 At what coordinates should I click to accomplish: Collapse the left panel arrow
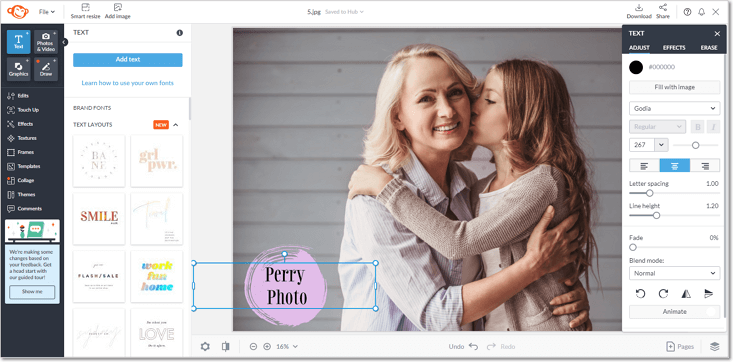[65, 42]
